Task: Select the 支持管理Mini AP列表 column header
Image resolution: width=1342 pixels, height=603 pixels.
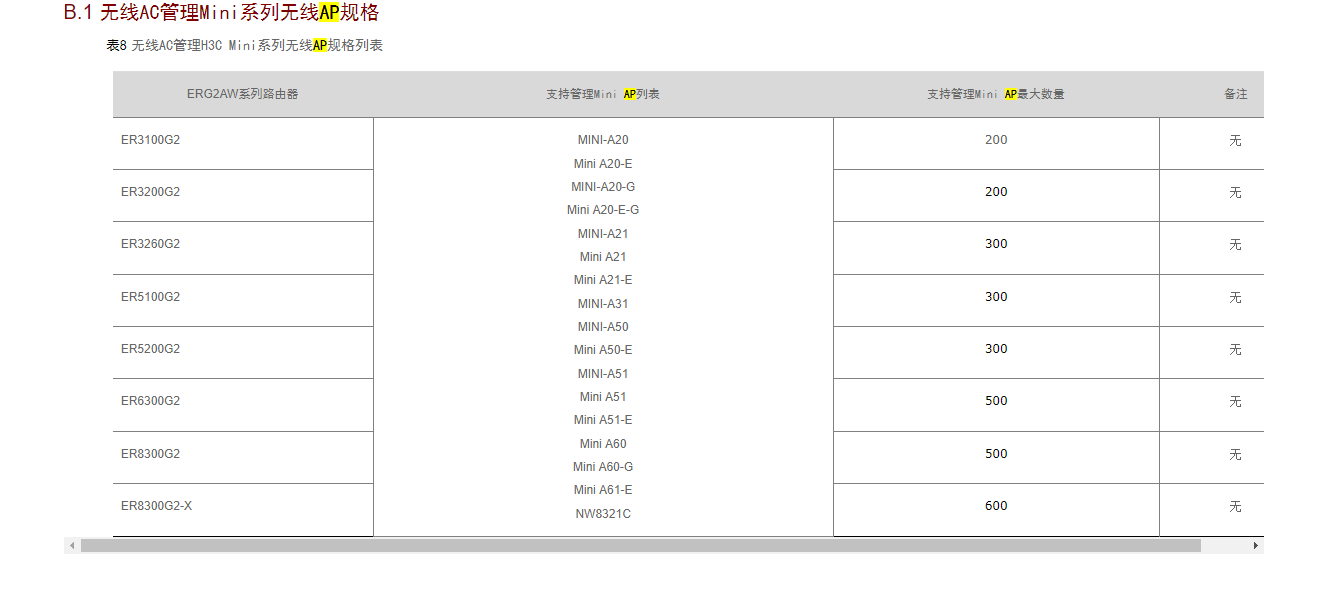Action: point(602,94)
